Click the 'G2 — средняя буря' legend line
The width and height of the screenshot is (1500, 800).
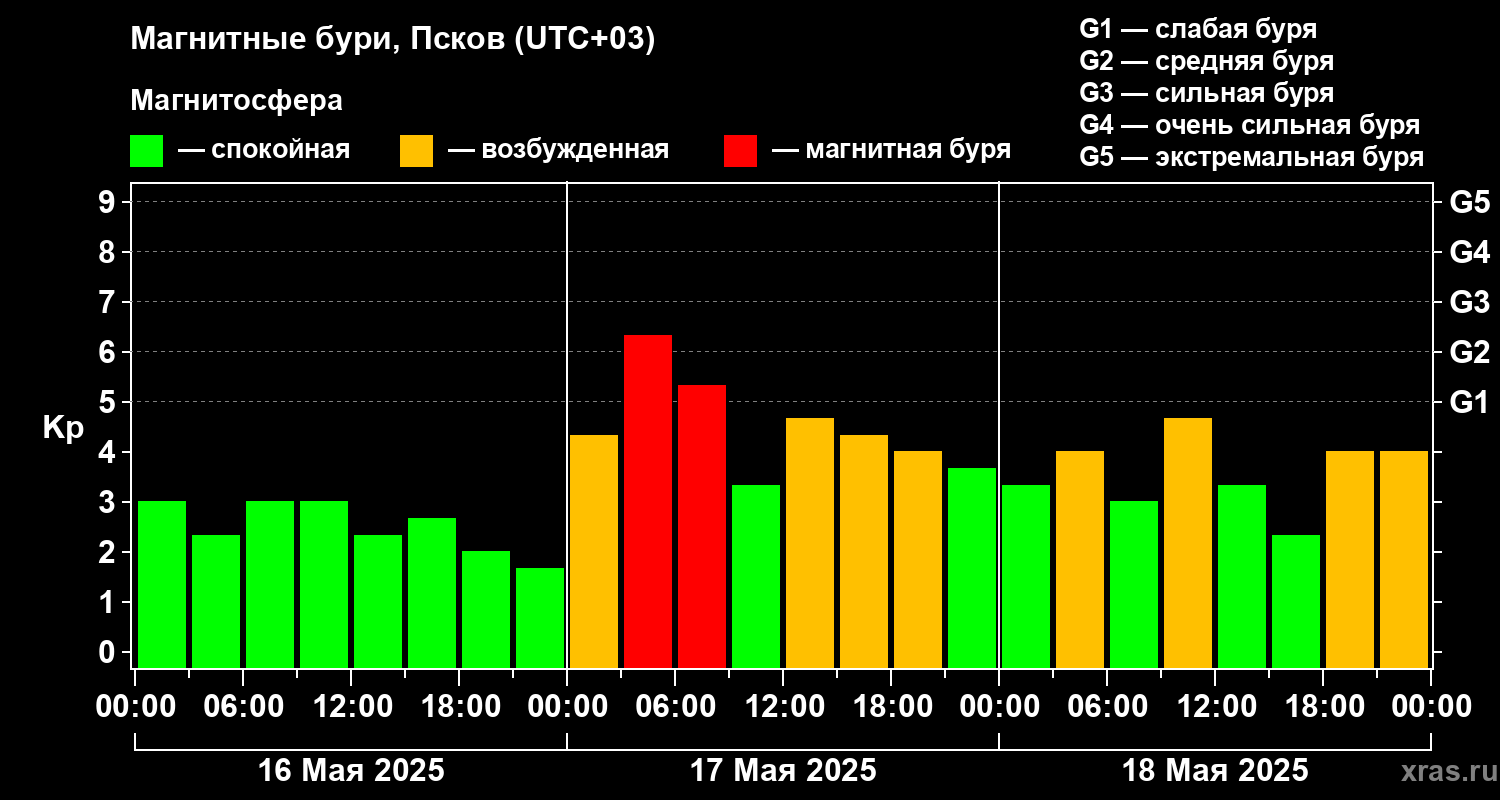point(1206,60)
